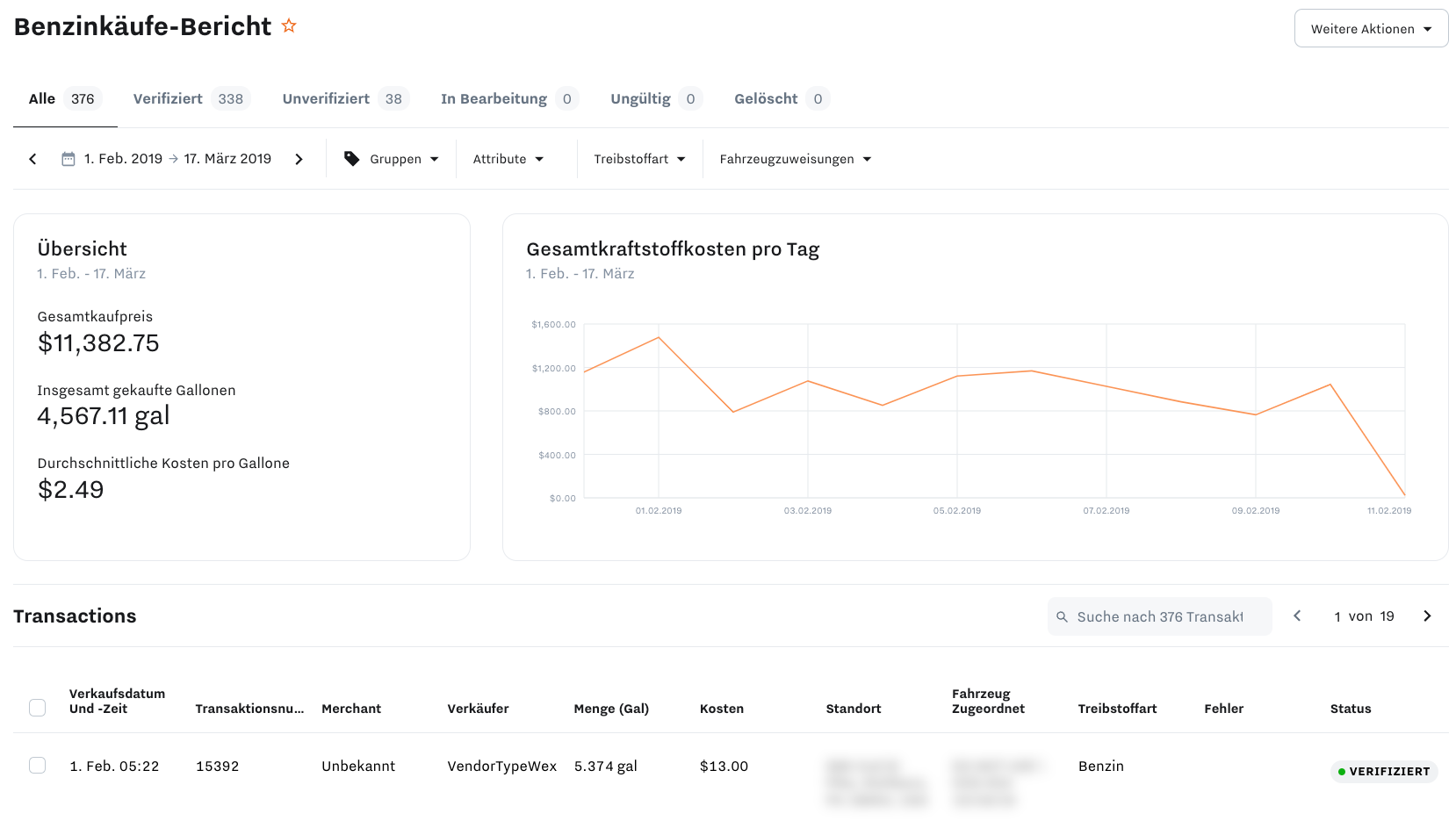Image resolution: width=1456 pixels, height=828 pixels.
Task: Go to previous transactions page
Action: pos(1297,616)
